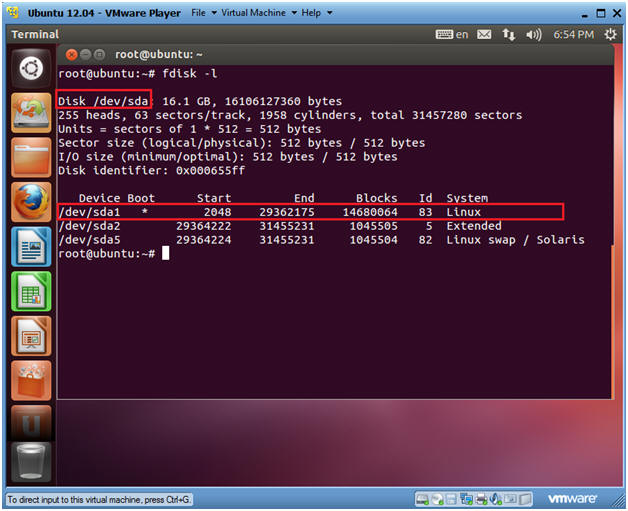Viewport: 628px width, 511px height.
Task: Open the Files manager from the dock
Action: (x=31, y=157)
